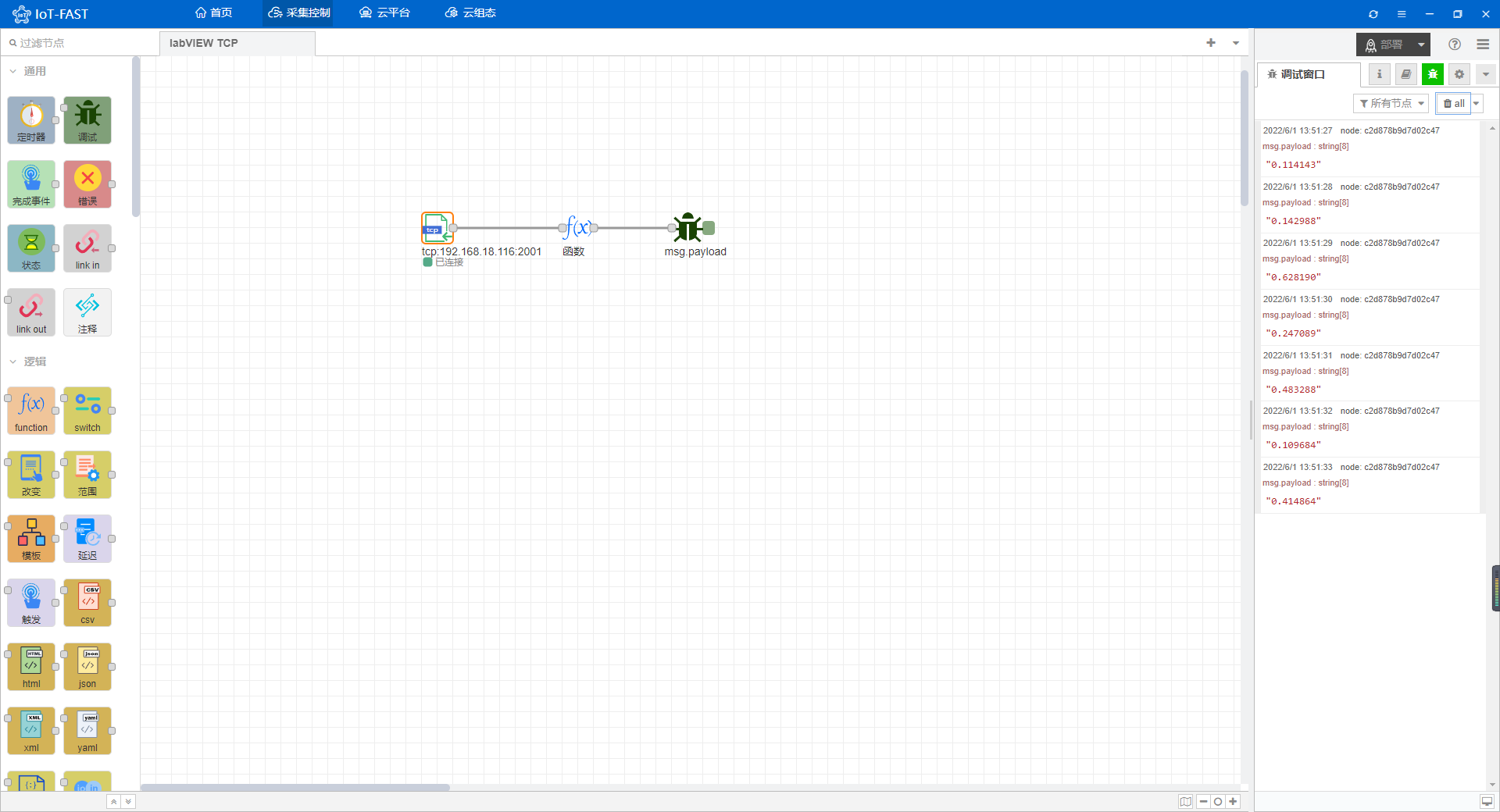
Task: Open the info sidebar tab
Action: click(1380, 74)
